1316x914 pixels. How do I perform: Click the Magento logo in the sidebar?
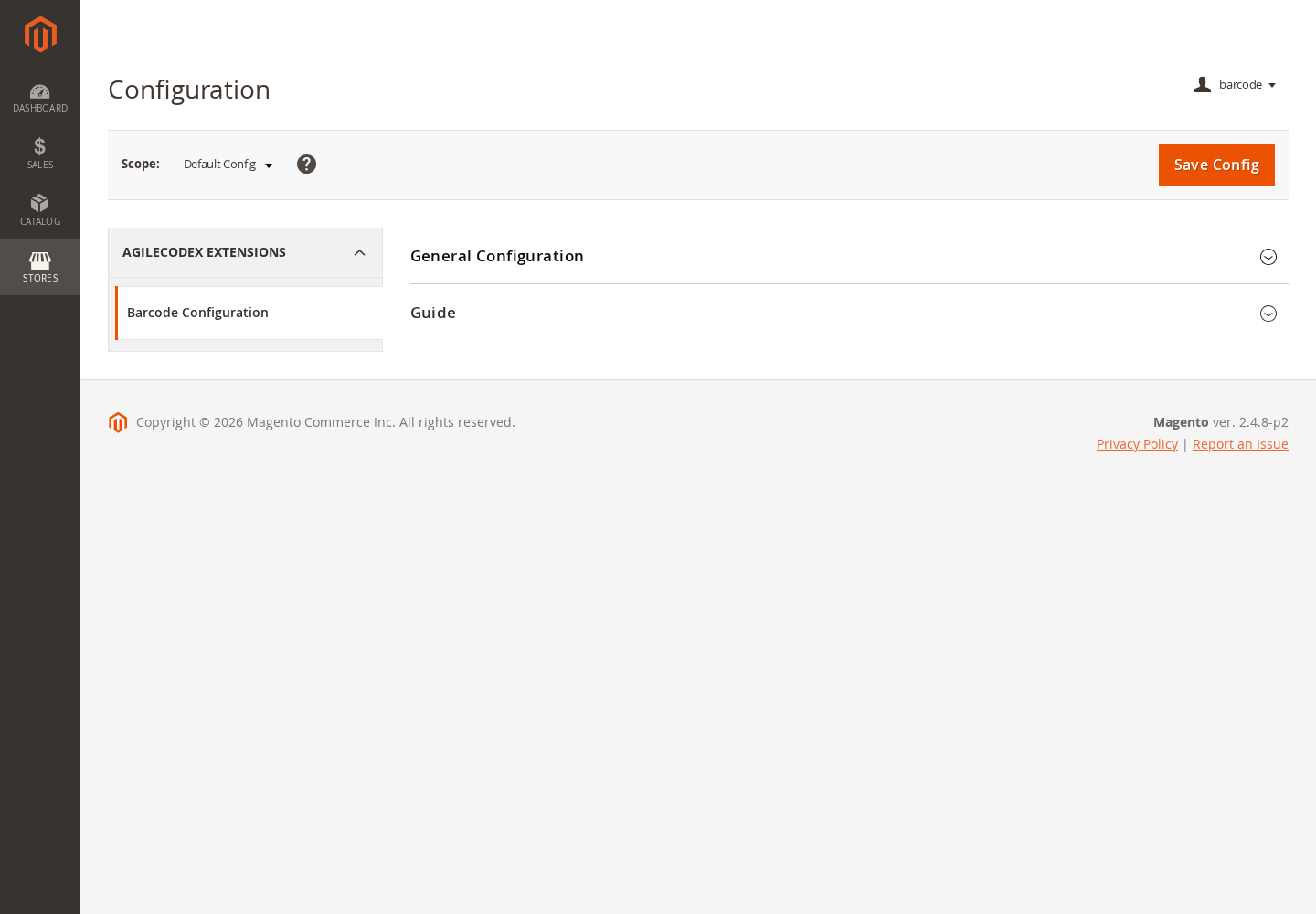click(40, 35)
